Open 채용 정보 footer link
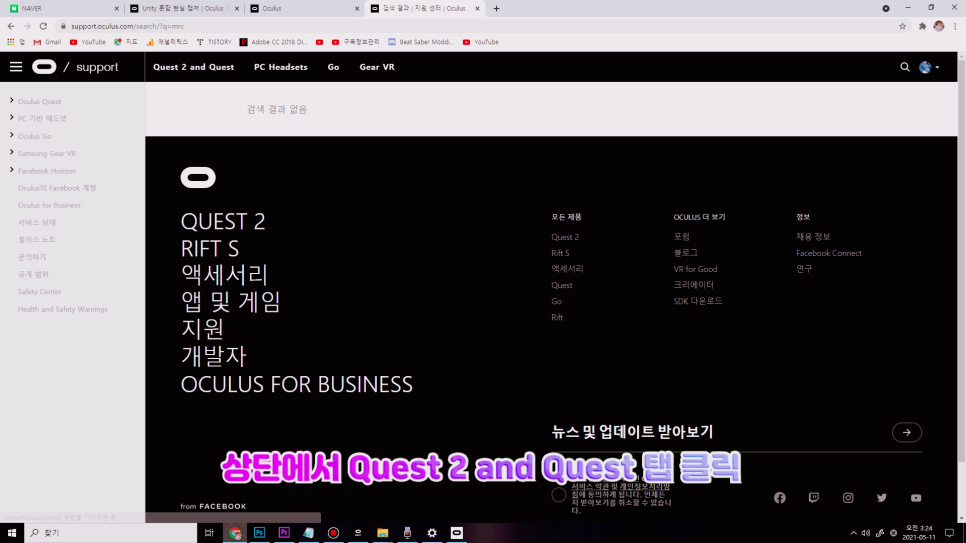The width and height of the screenshot is (966, 543). coord(813,237)
